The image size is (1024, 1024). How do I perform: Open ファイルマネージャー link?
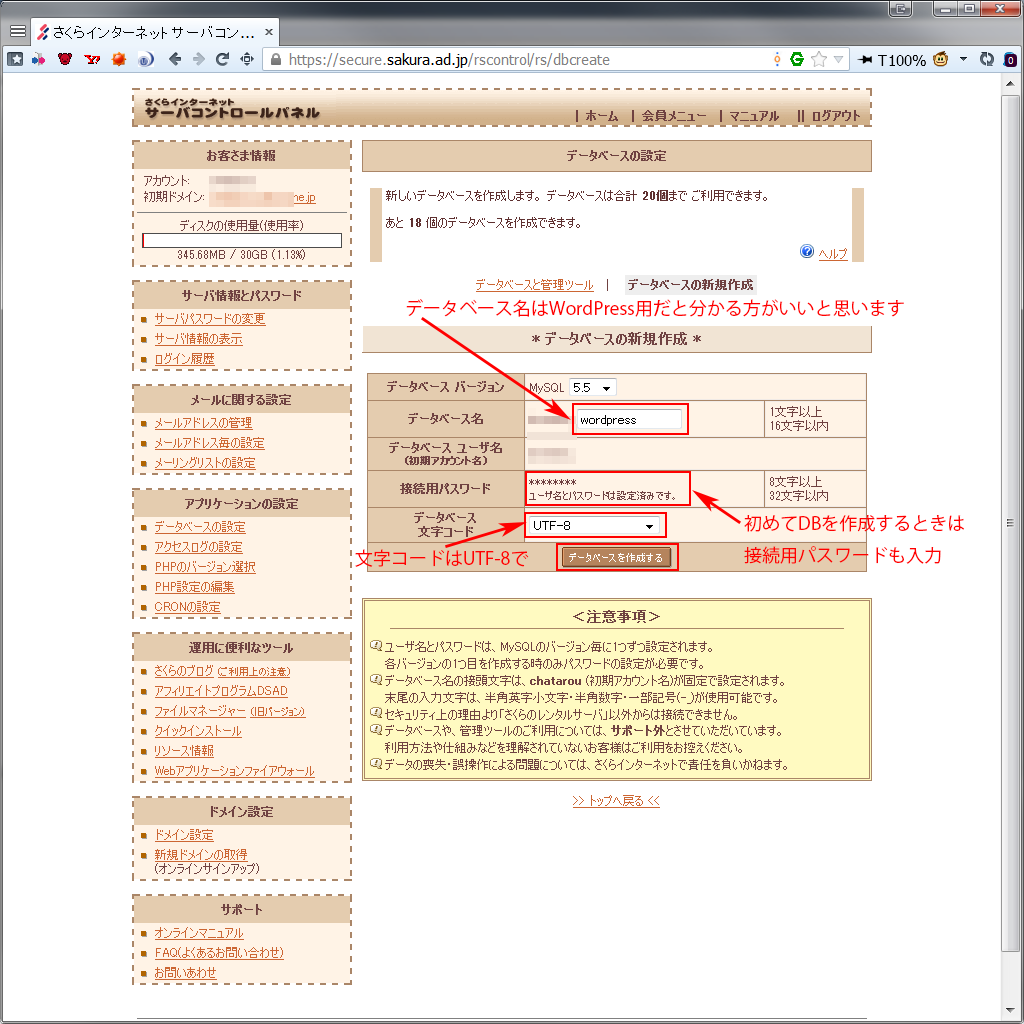(x=200, y=711)
